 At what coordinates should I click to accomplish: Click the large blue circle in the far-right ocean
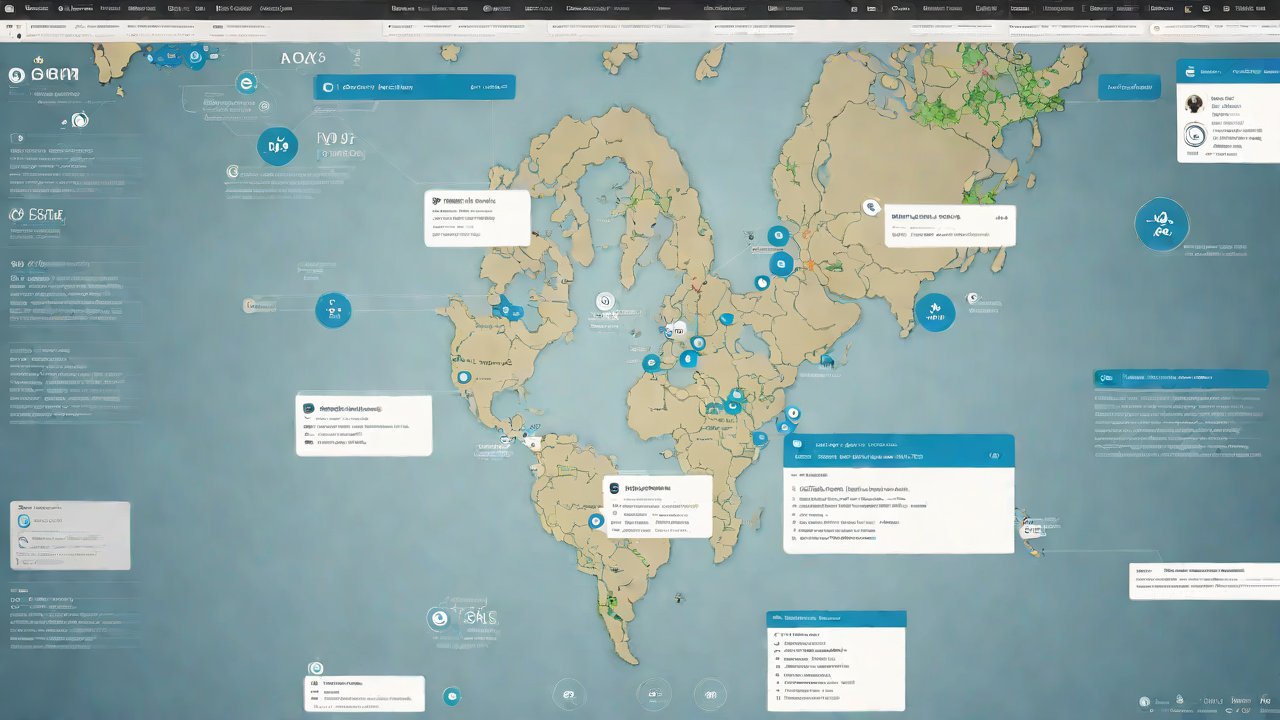(1161, 224)
